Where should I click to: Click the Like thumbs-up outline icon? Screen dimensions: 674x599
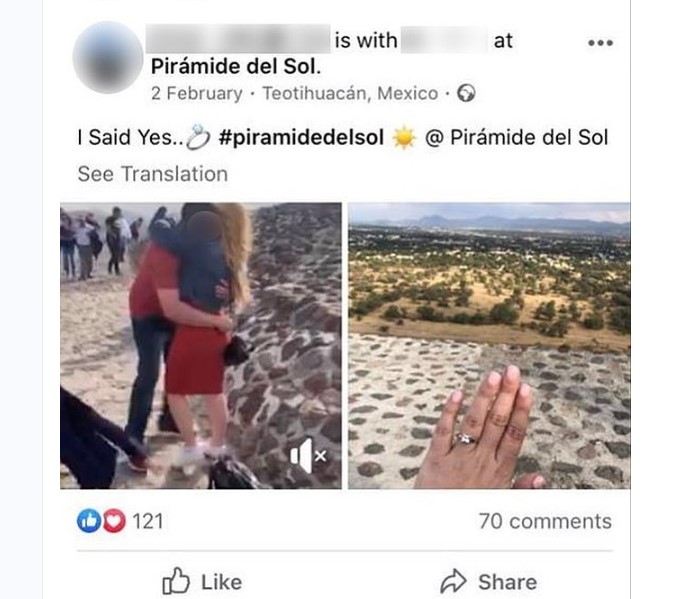point(175,581)
